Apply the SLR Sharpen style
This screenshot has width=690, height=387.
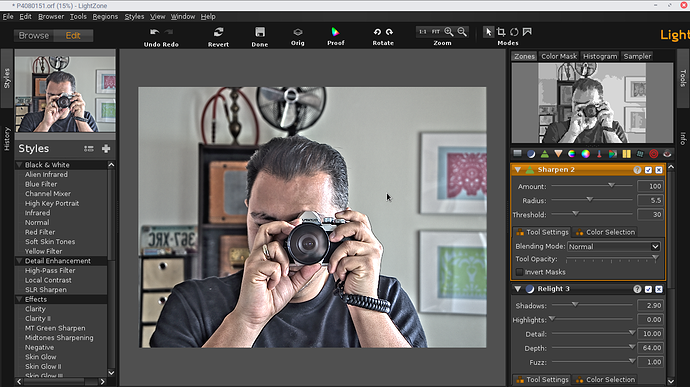[46, 290]
